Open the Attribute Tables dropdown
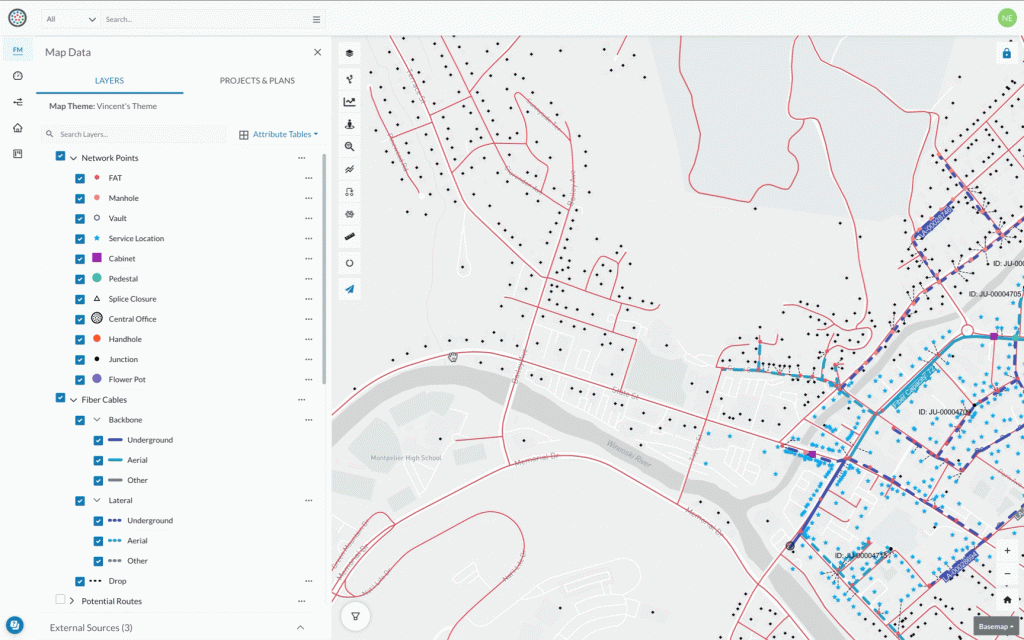Image resolution: width=1024 pixels, height=640 pixels. [278, 135]
